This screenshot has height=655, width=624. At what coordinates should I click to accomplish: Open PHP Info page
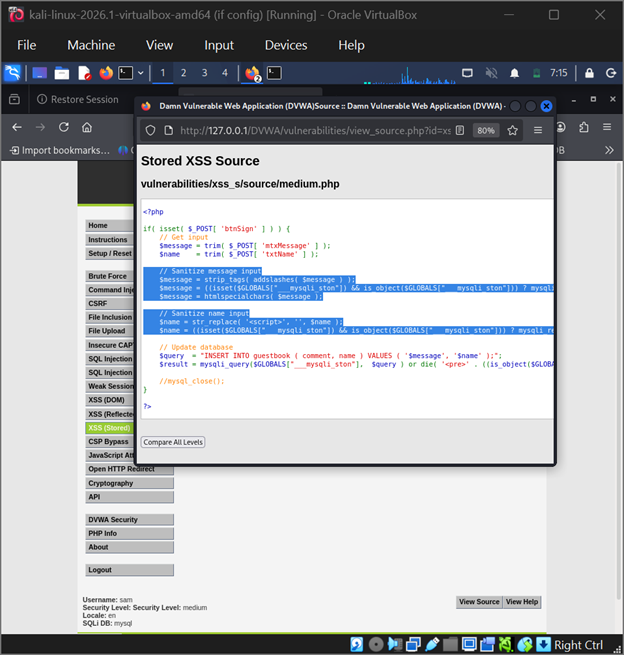129,533
